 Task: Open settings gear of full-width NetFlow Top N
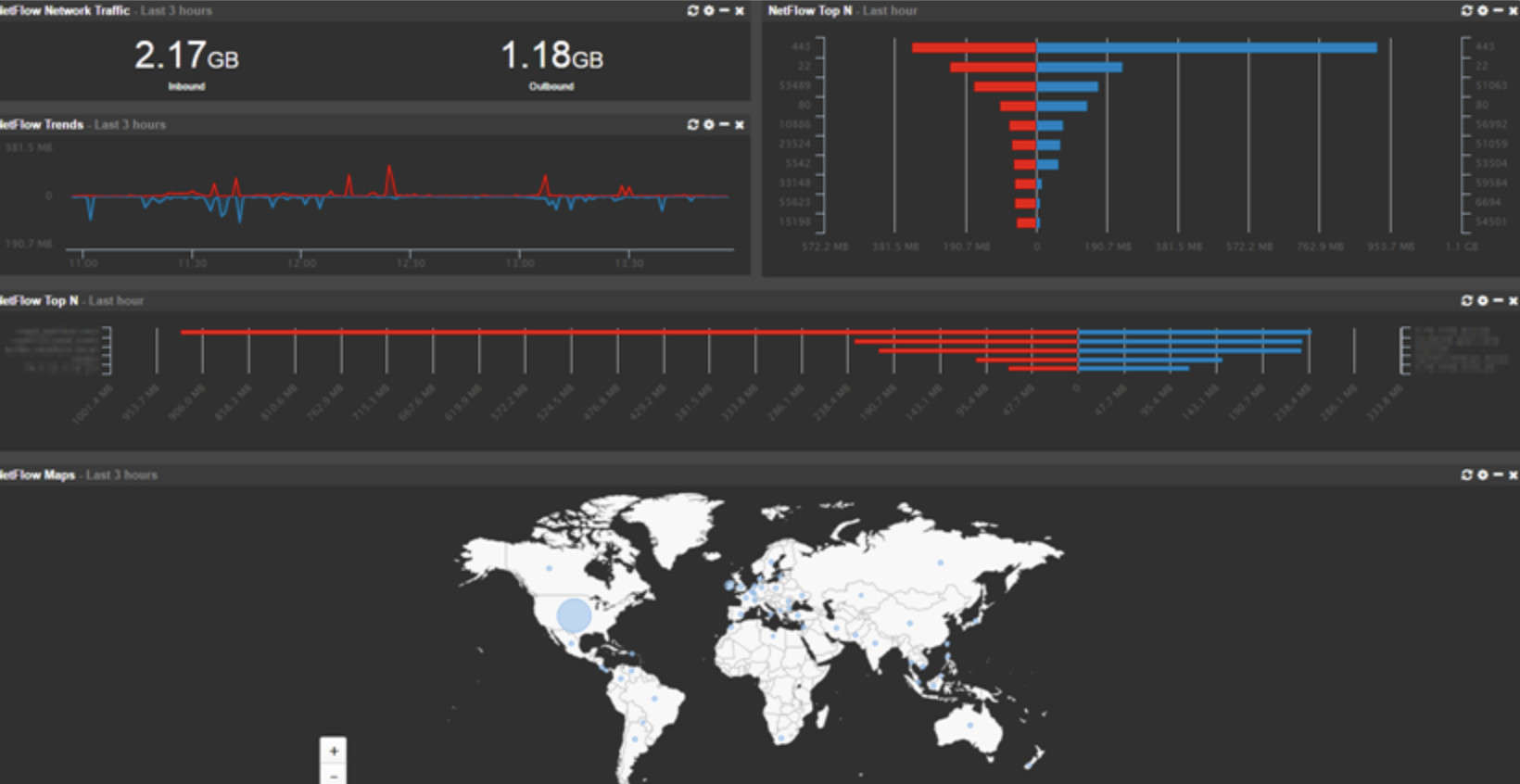(x=1482, y=300)
